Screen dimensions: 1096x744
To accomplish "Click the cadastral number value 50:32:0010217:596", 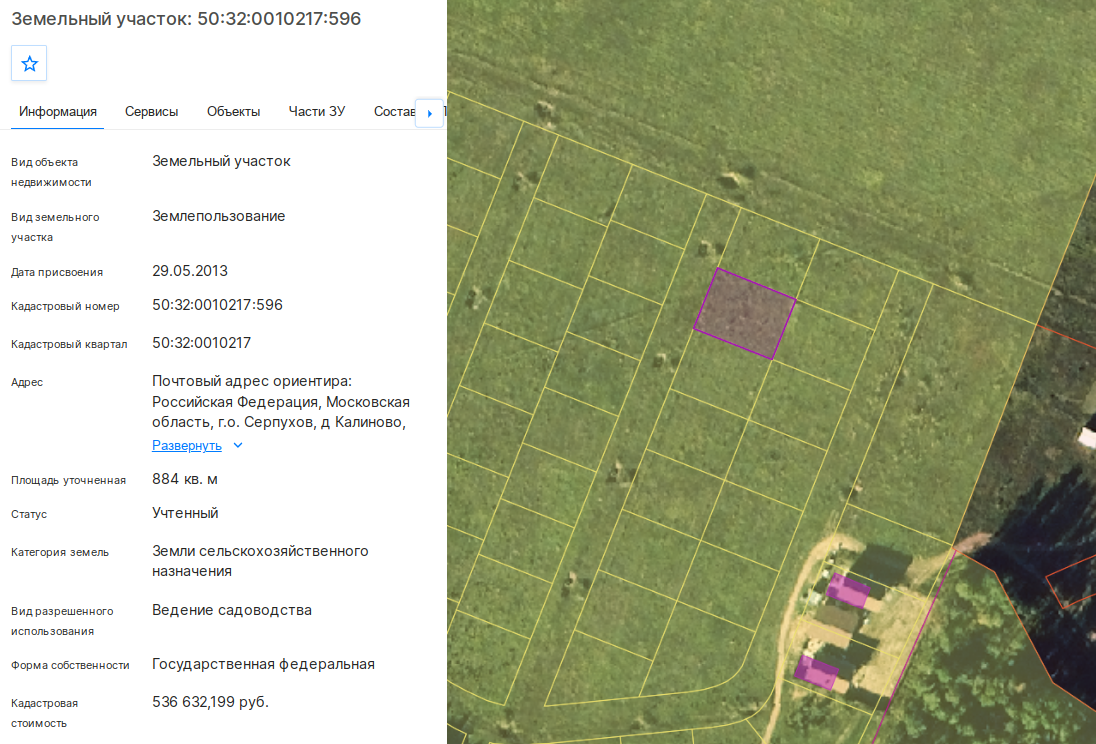I will [217, 305].
